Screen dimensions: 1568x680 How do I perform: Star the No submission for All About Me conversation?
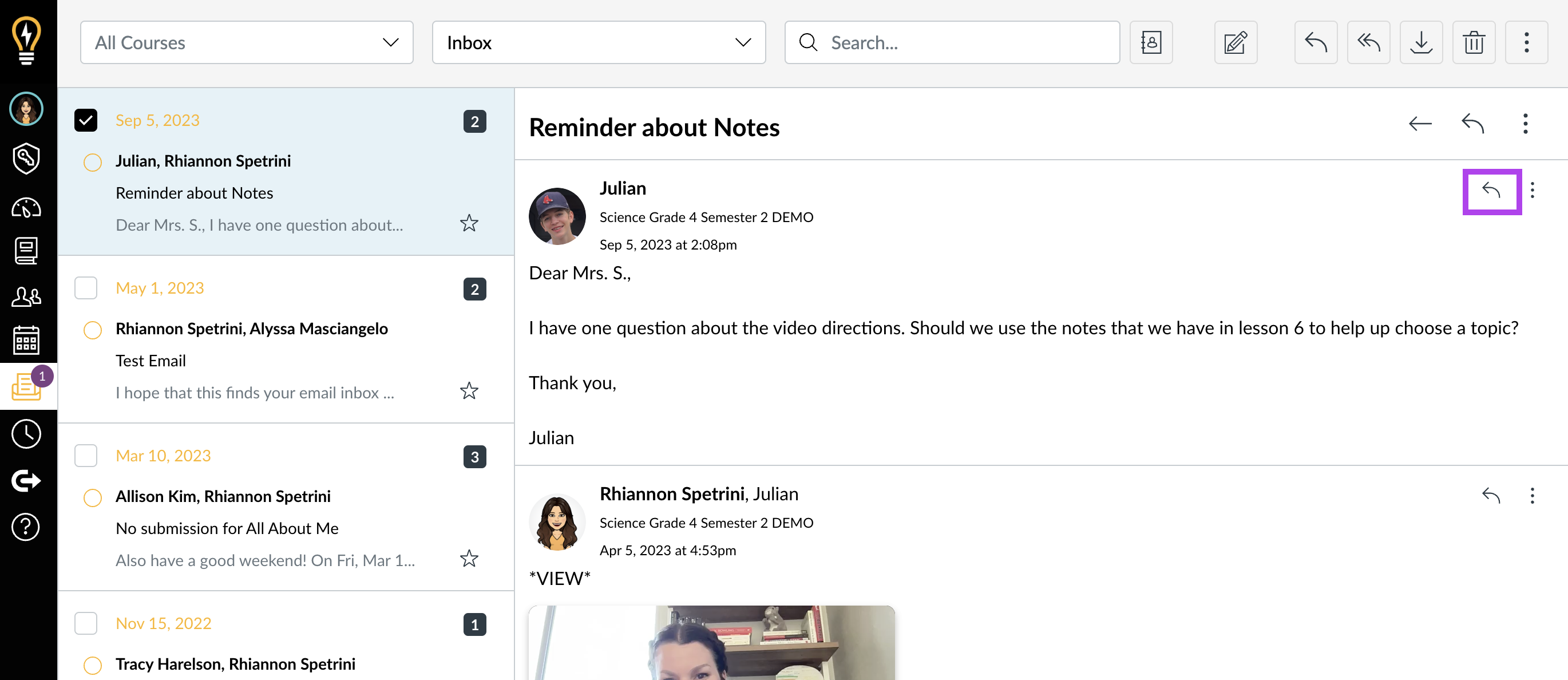tap(469, 559)
